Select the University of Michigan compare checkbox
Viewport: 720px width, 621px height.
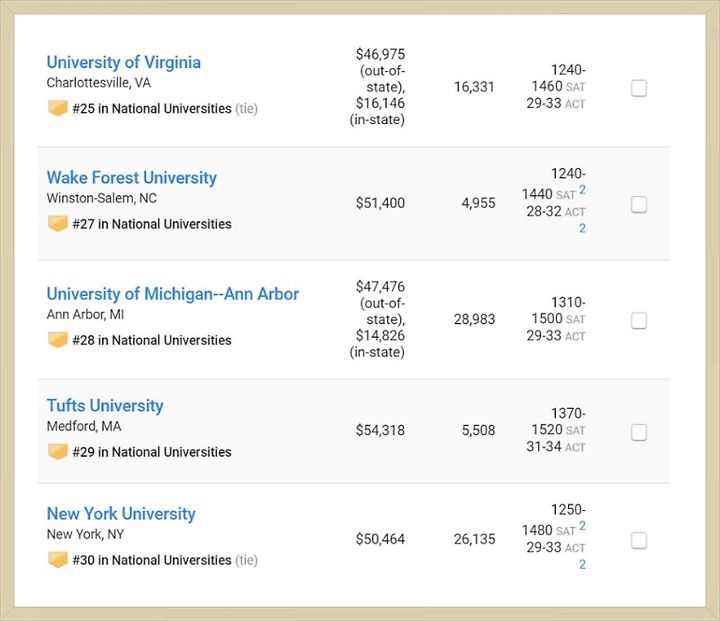click(x=639, y=321)
